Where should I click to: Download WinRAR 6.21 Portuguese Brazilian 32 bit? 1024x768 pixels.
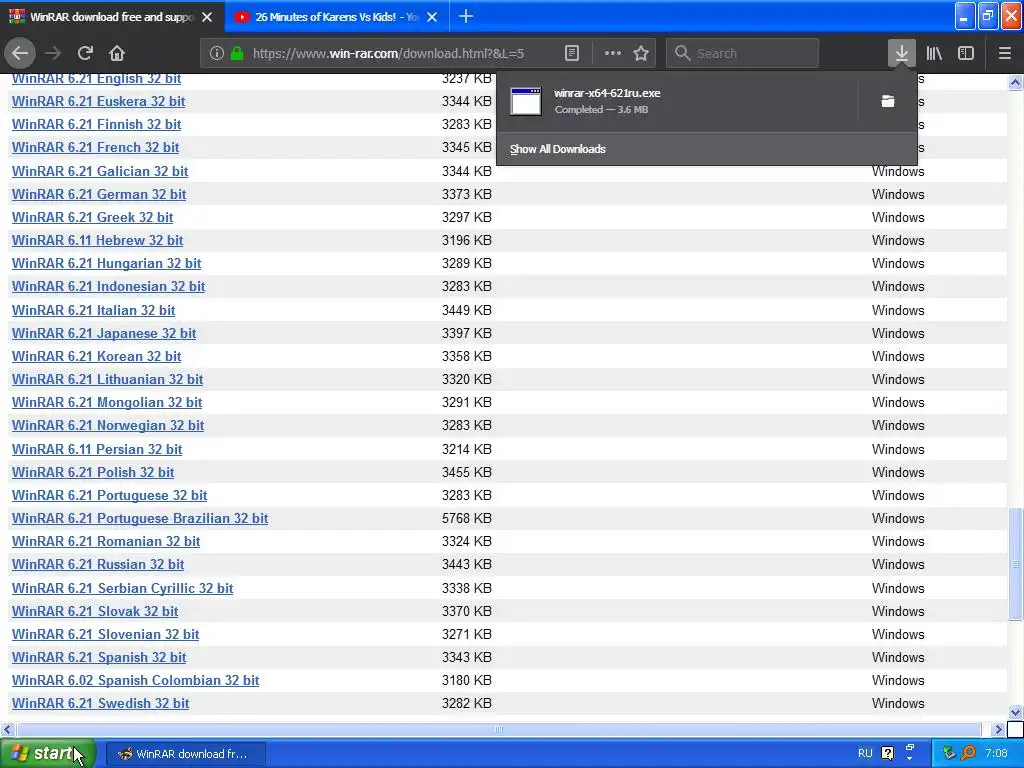(x=140, y=519)
